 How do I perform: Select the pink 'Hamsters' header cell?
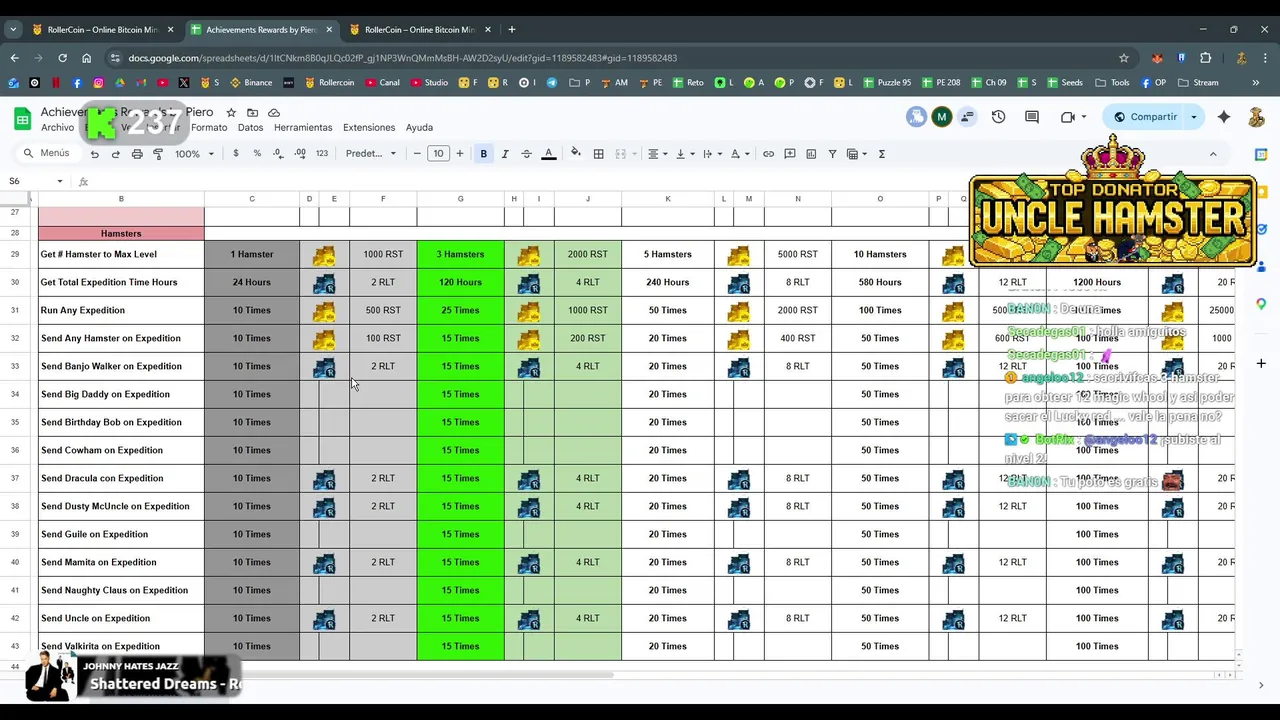(121, 233)
